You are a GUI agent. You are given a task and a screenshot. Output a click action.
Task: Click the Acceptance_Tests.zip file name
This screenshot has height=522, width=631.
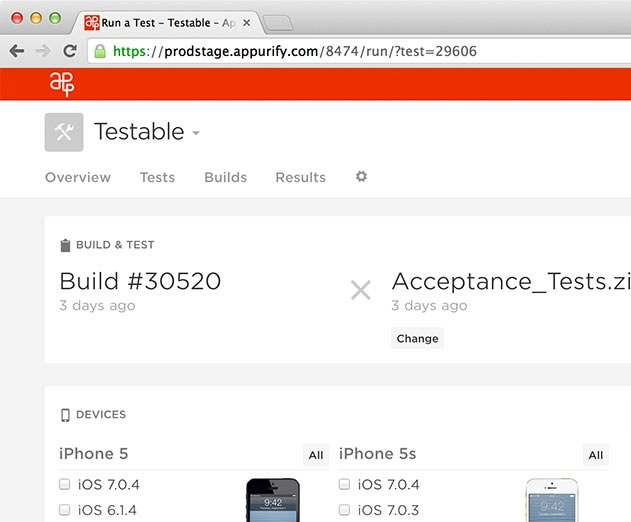pyautogui.click(x=511, y=281)
